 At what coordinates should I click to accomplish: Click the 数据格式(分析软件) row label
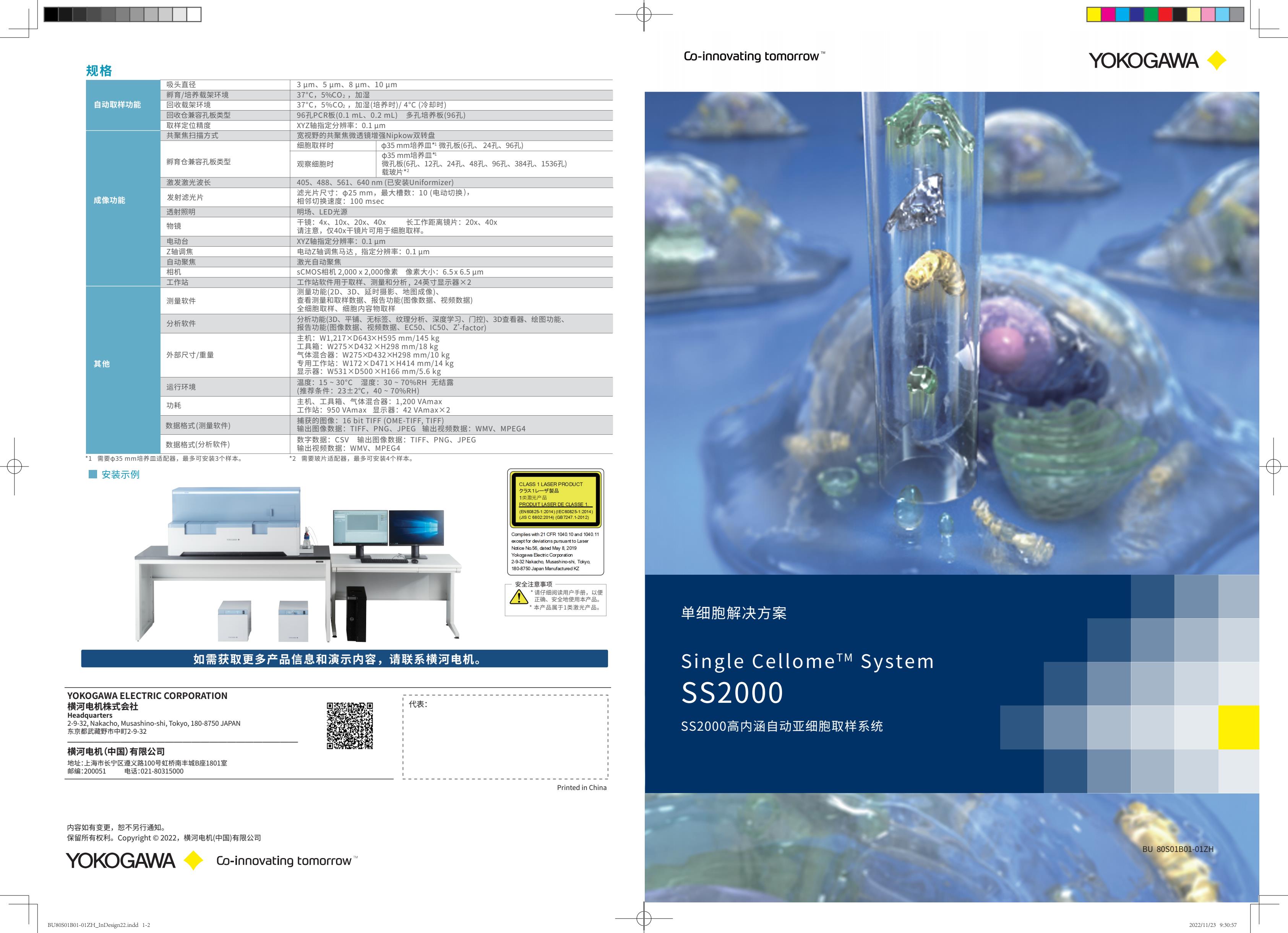(198, 444)
